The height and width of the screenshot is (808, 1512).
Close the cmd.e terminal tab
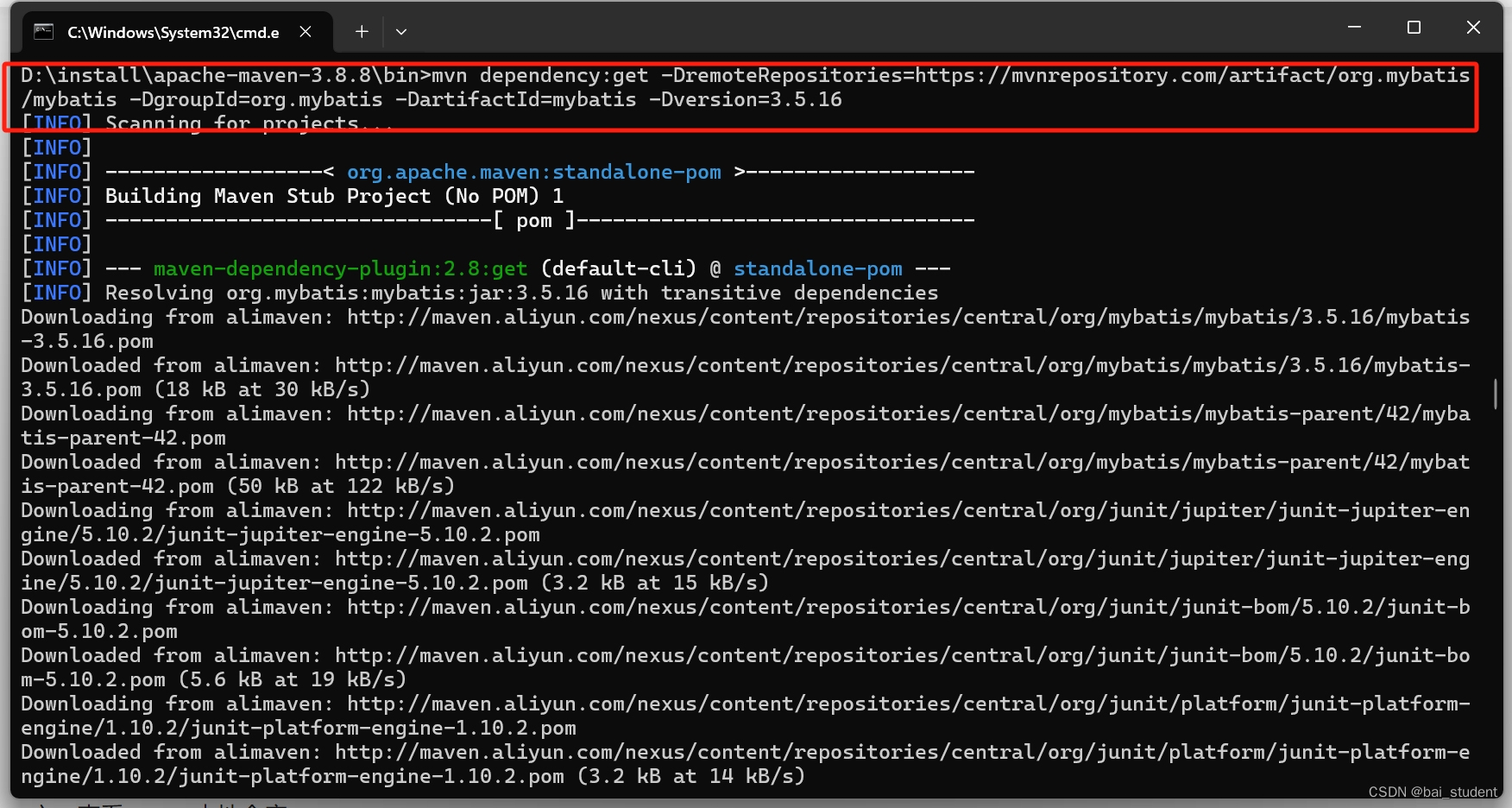pos(306,32)
